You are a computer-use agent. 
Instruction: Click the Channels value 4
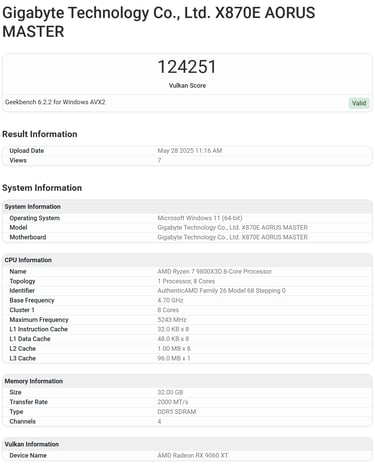pyautogui.click(x=159, y=421)
